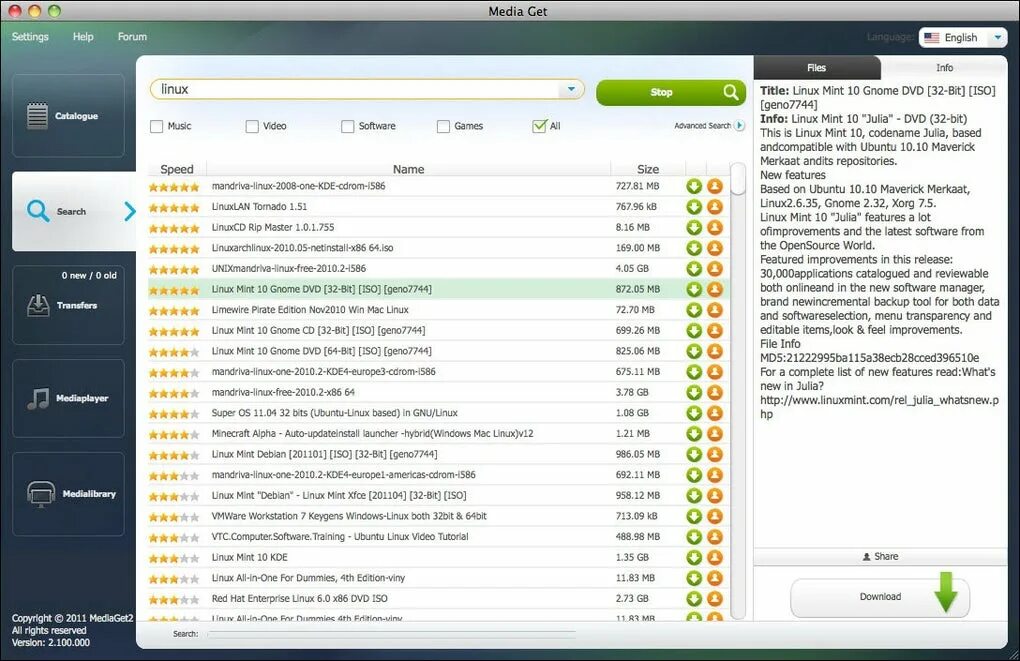Screen dimensions: 1020x661
Task: Open the Search section magnifier icon
Action: tap(38, 211)
